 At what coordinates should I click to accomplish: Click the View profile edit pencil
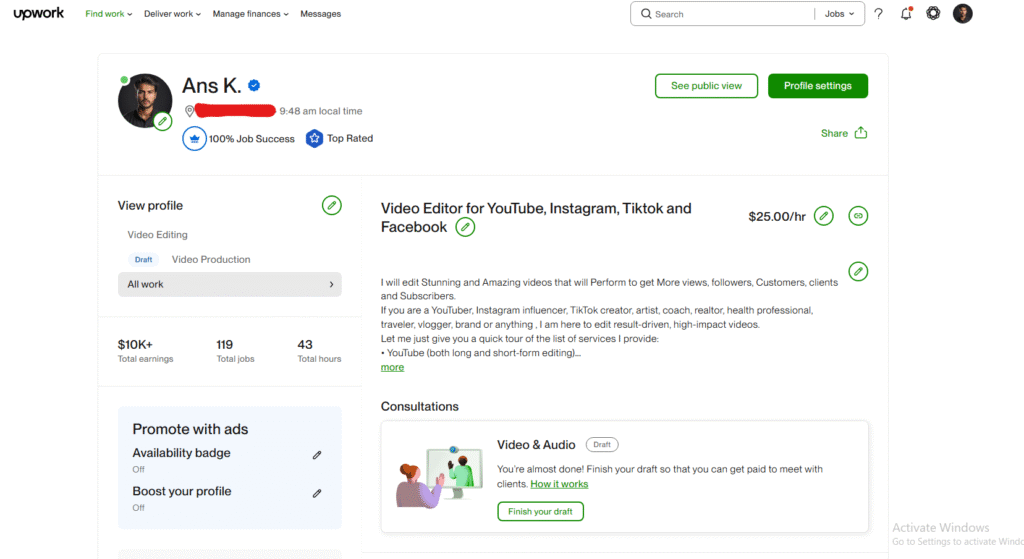tap(331, 205)
